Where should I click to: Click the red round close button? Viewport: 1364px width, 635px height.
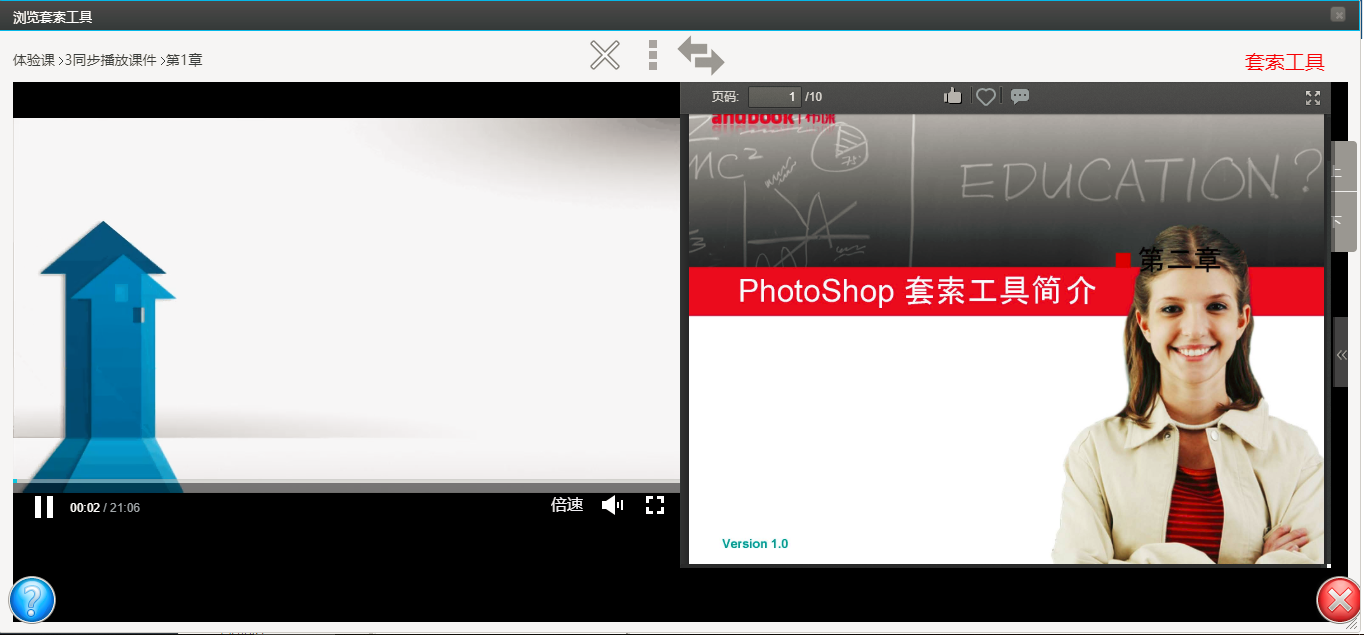tap(1339, 601)
